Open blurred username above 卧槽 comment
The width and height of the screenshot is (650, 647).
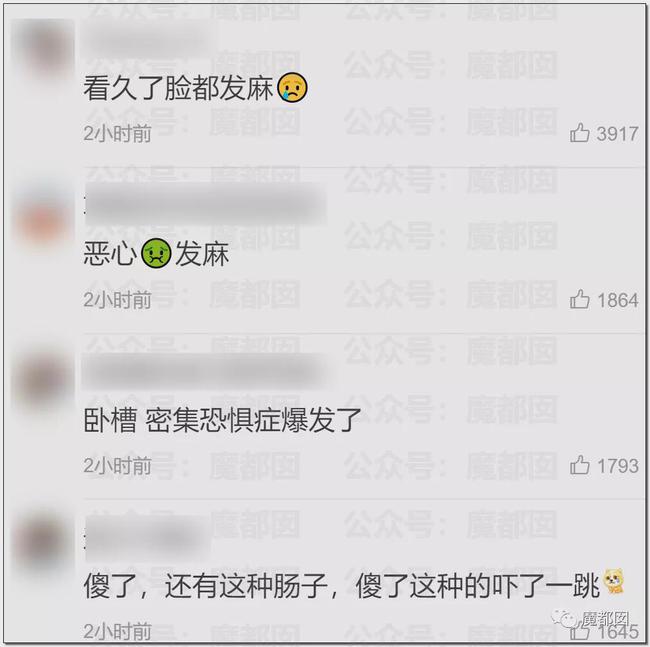pyautogui.click(x=203, y=371)
